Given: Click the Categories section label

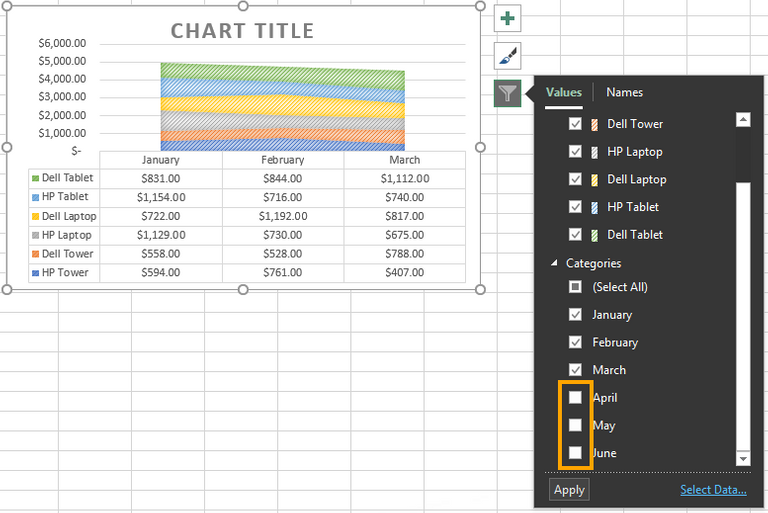Looking at the screenshot, I should (593, 264).
